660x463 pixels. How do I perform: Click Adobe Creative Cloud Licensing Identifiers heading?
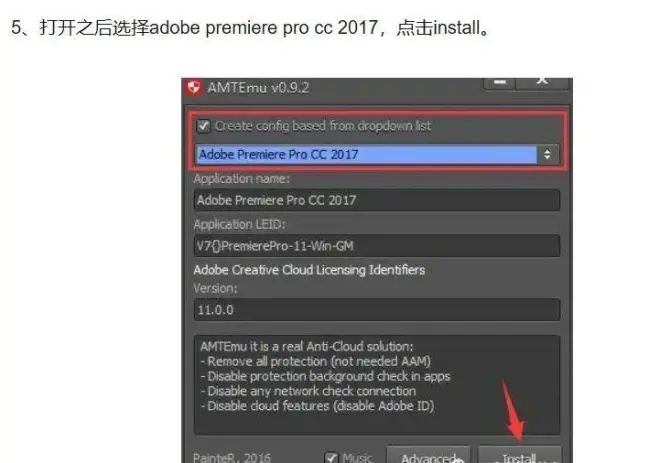tap(309, 270)
